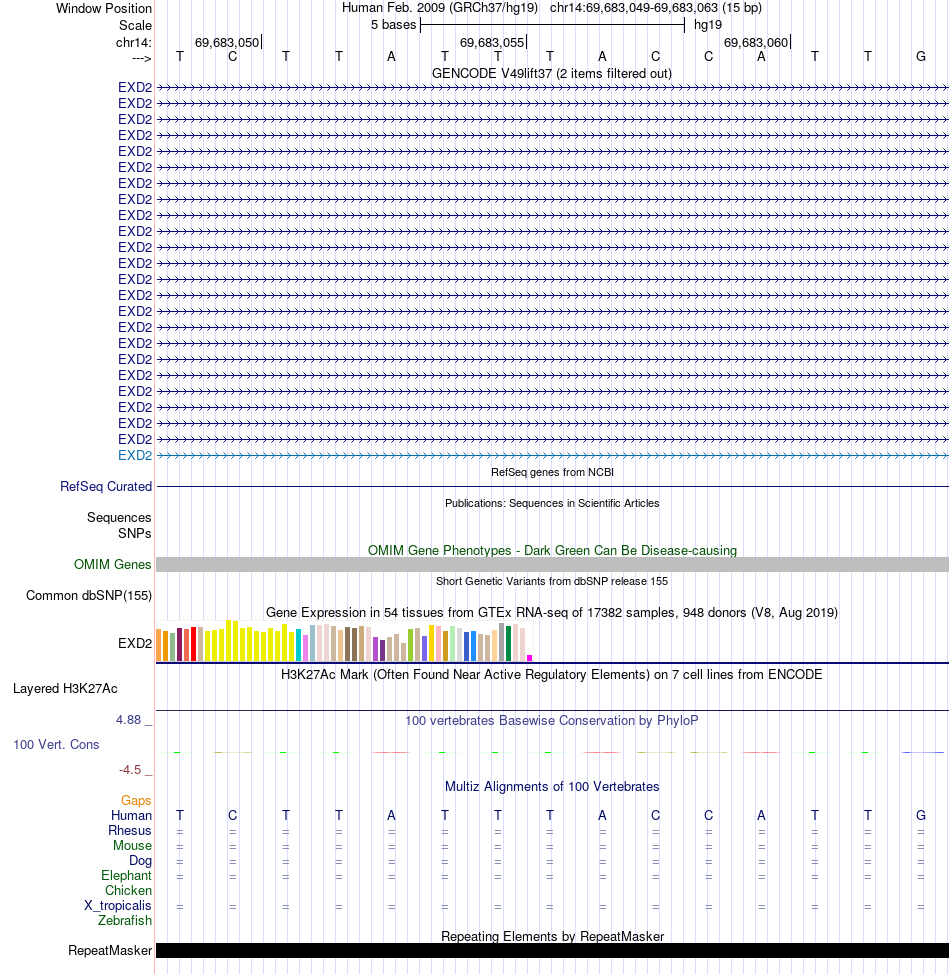The height and width of the screenshot is (974, 950).
Task: Click the "X_tropicalis" alignment row label
Action: tap(117, 906)
